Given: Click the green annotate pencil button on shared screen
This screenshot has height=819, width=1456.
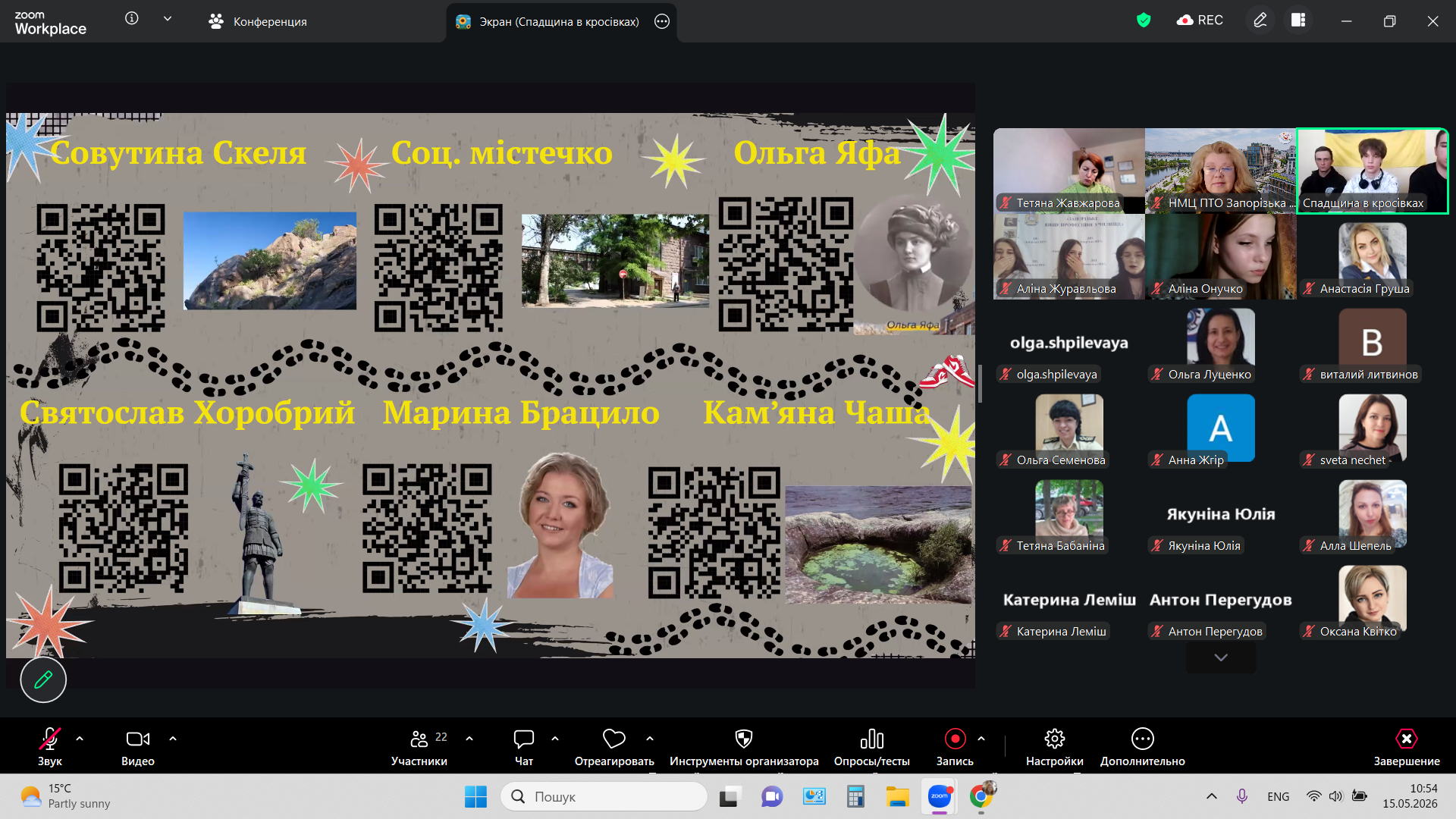Looking at the screenshot, I should point(43,679).
